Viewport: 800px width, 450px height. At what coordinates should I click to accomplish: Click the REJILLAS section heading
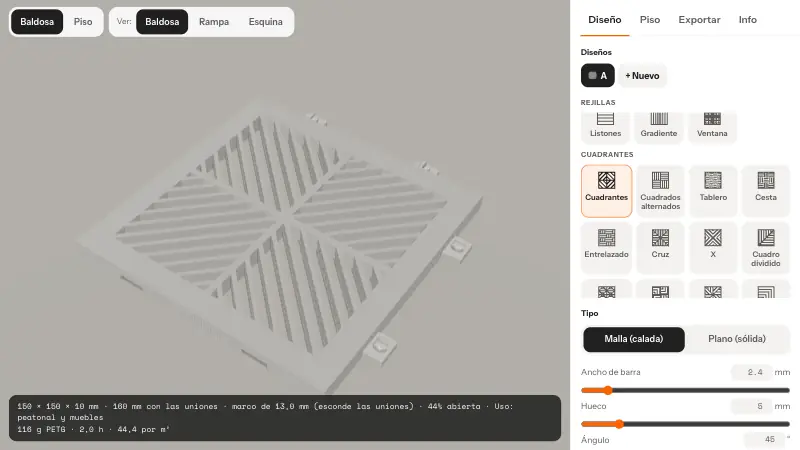[598, 103]
